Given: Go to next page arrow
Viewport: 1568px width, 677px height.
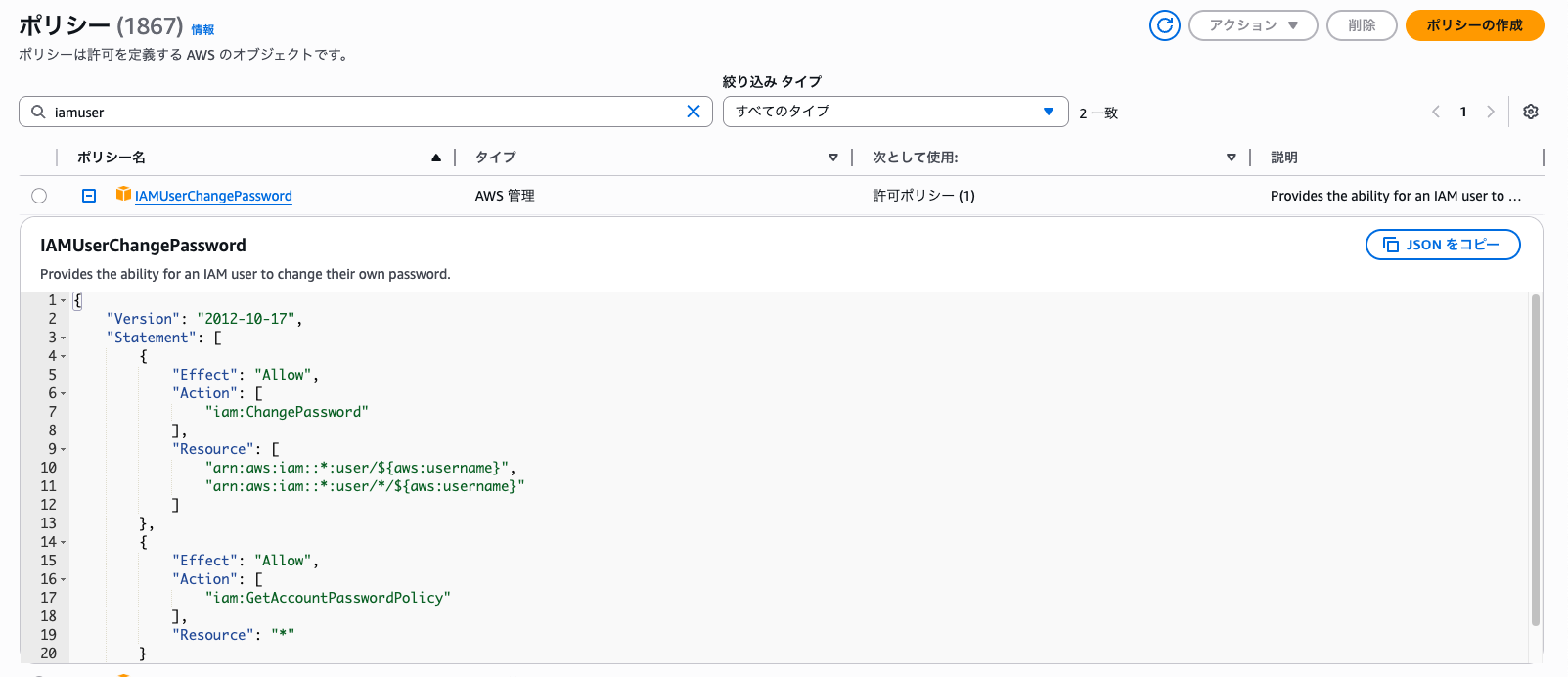Looking at the screenshot, I should coord(1491,112).
